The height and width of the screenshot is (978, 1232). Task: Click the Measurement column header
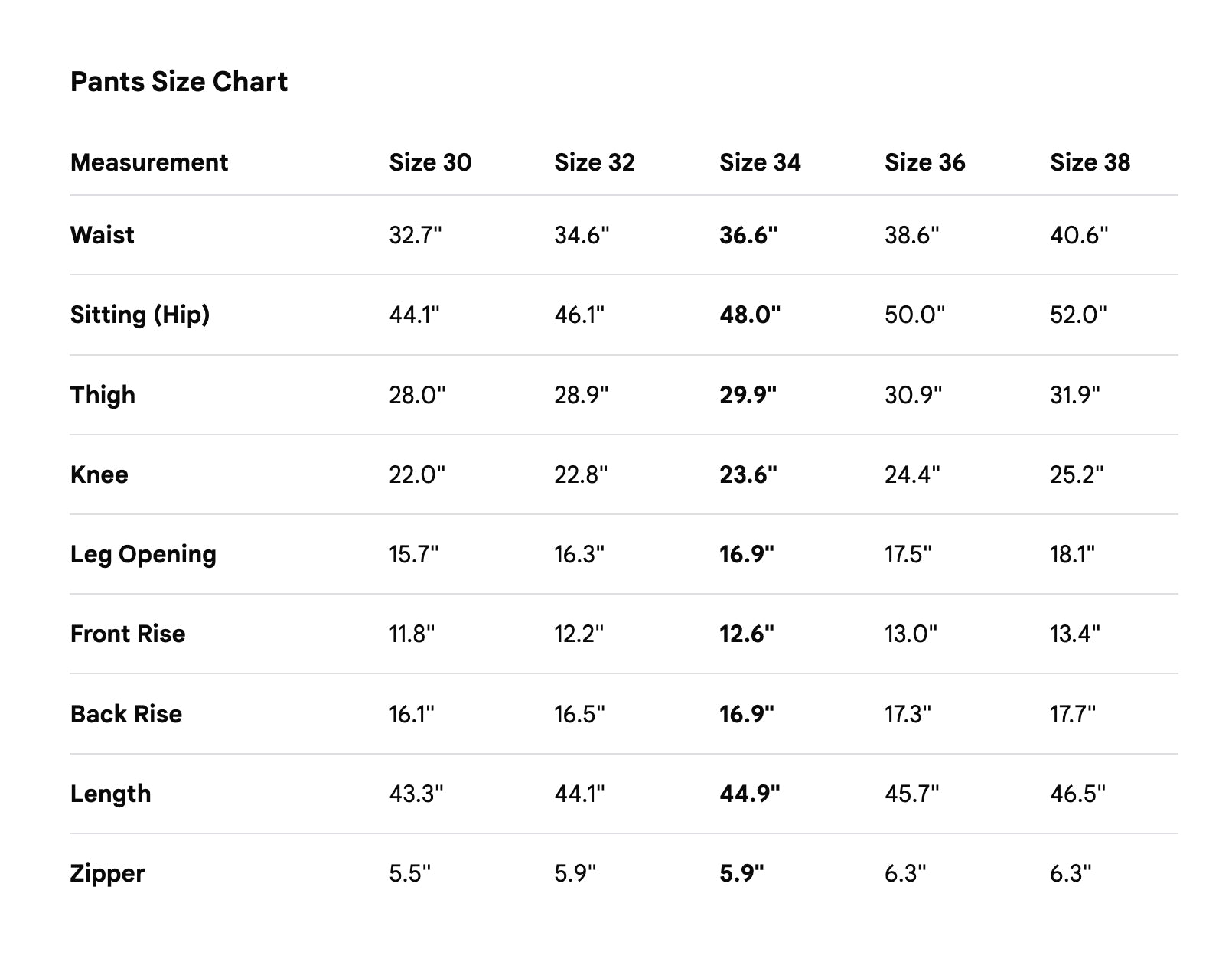point(149,162)
